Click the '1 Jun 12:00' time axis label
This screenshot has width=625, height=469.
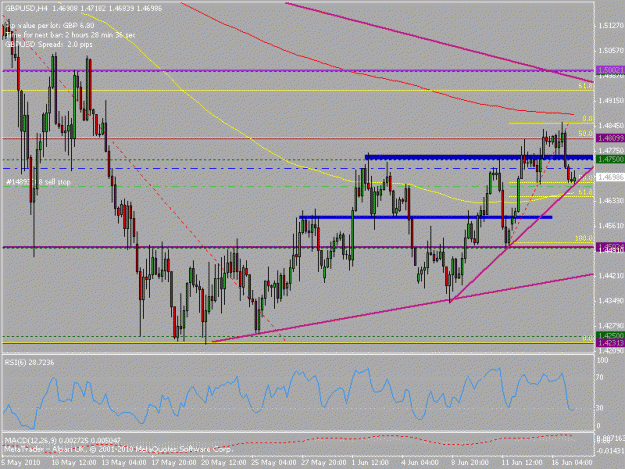coord(370,463)
